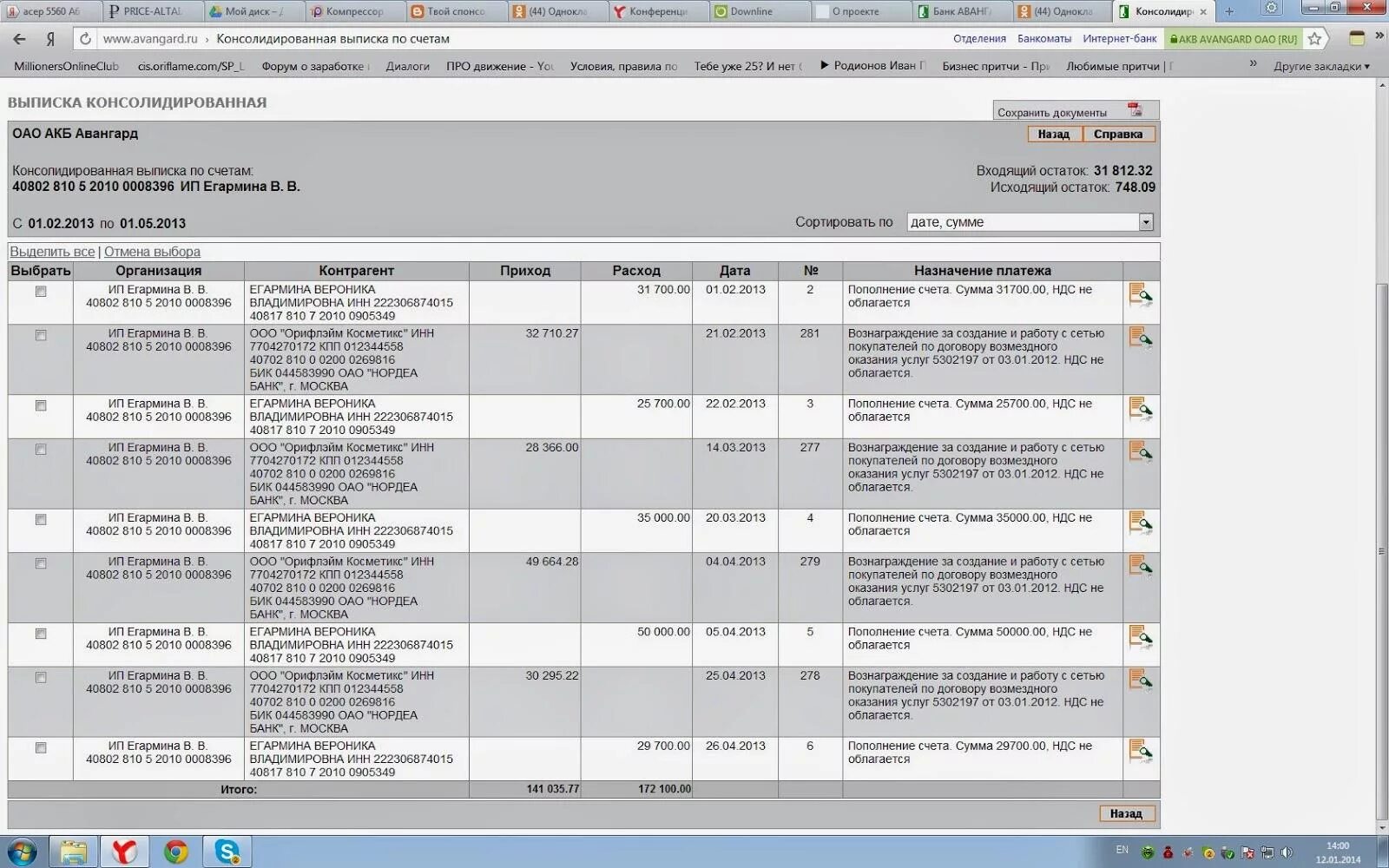Show details of the 49 664.28 deposit
Image resolution: width=1389 pixels, height=868 pixels.
click(1140, 567)
